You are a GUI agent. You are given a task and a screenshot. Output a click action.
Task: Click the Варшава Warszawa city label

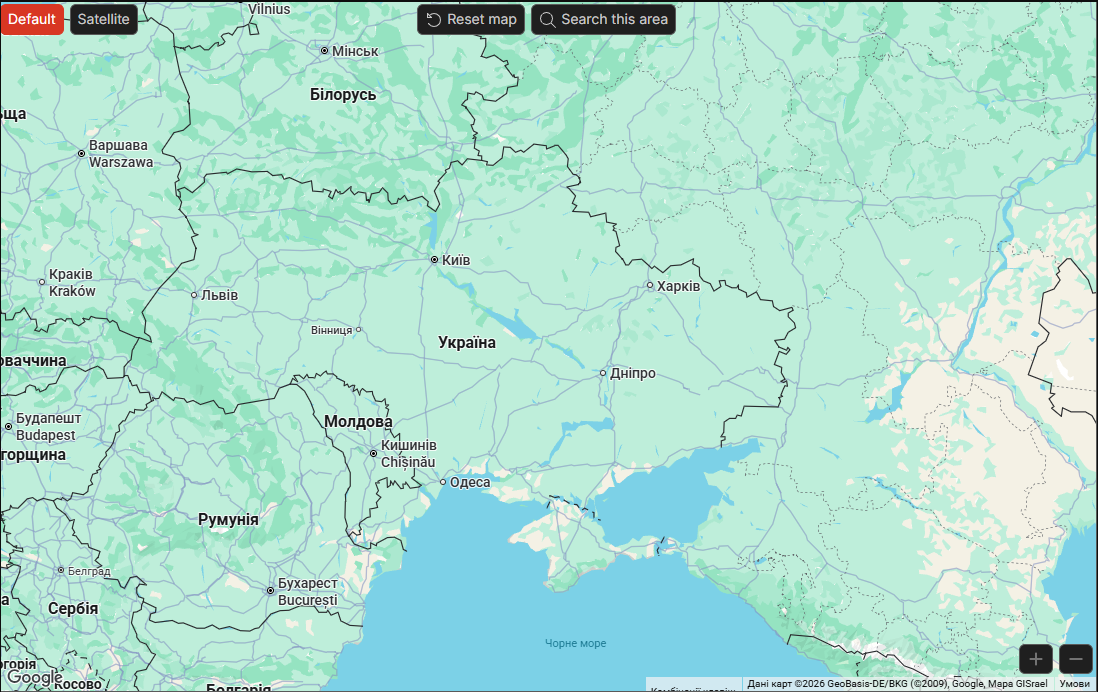(120, 154)
